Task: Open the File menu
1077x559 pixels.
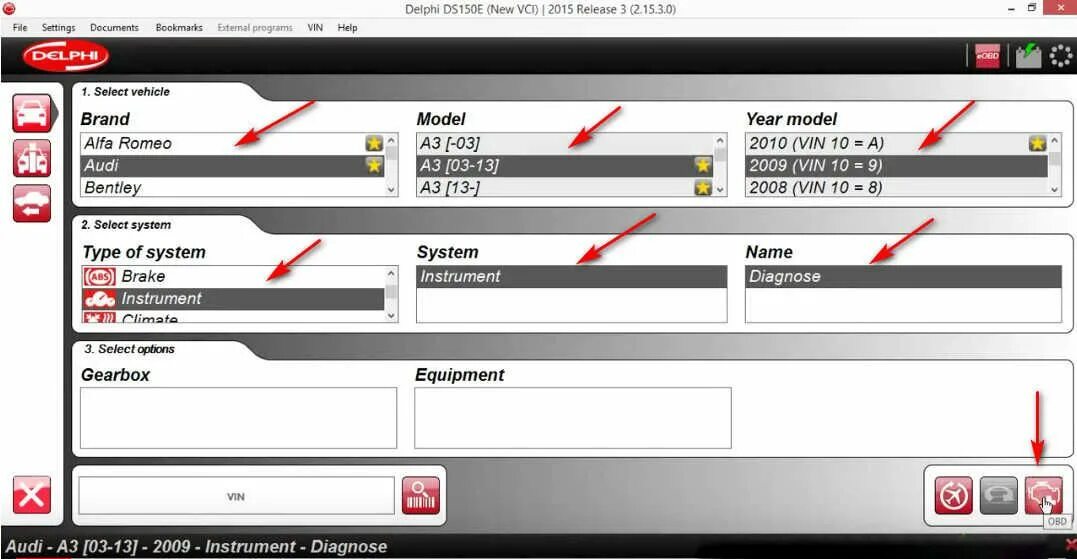Action: (20, 27)
